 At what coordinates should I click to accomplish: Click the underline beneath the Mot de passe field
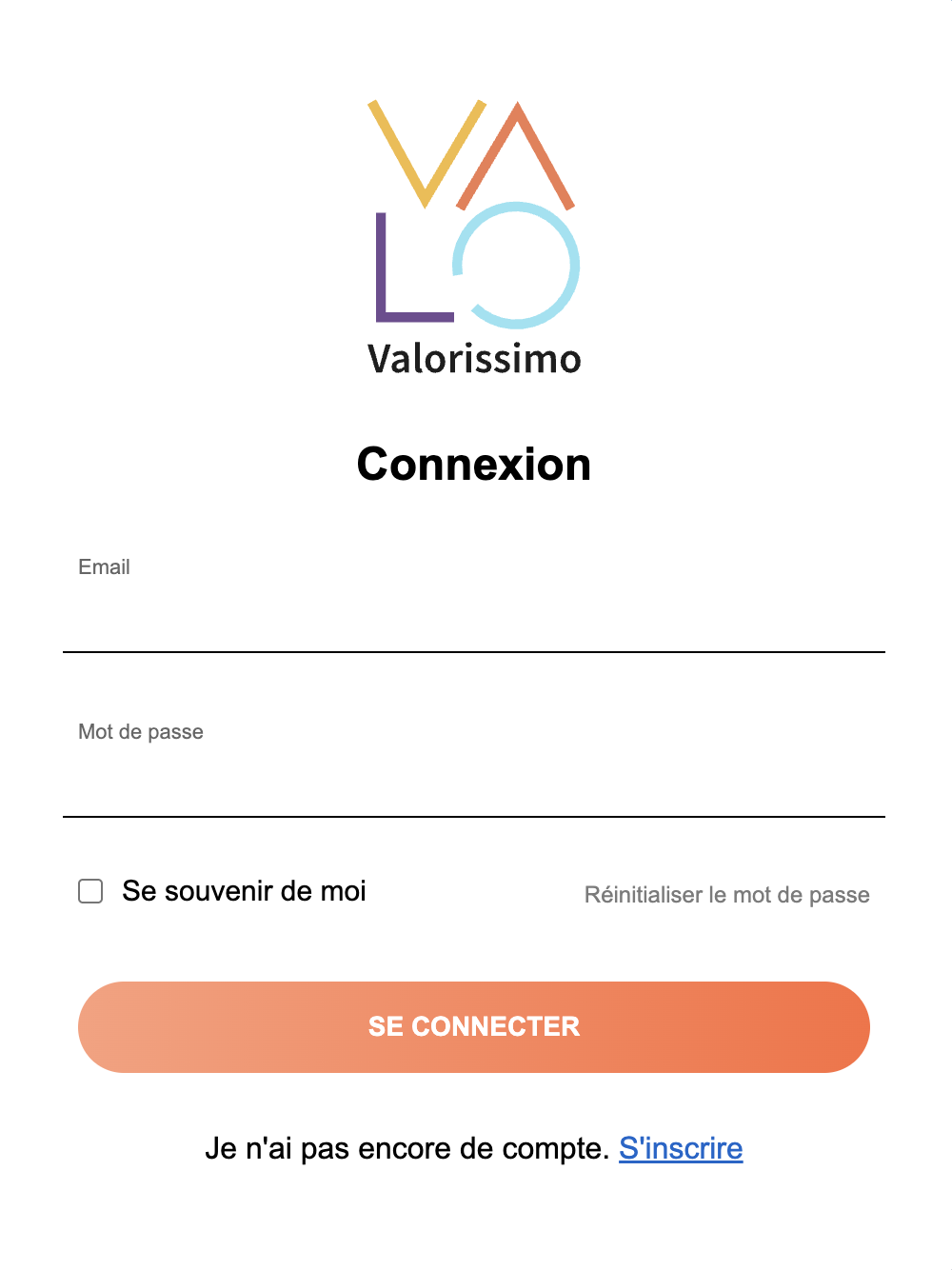(x=474, y=817)
